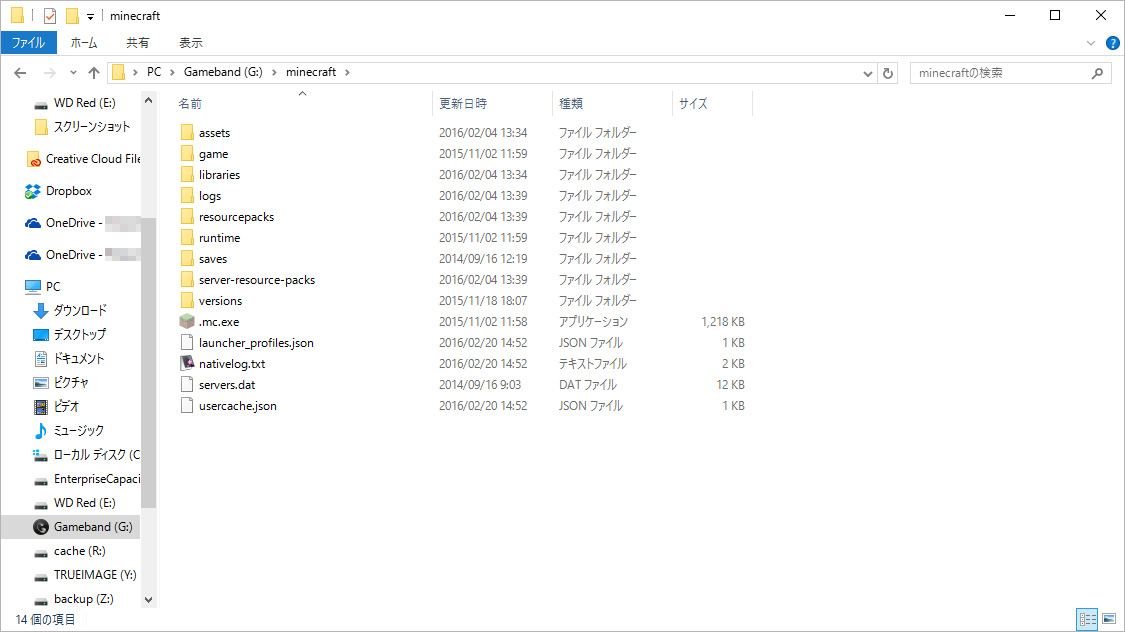The height and width of the screenshot is (632, 1125).
Task: Open the ピクチャ folder in sidebar
Action: click(x=61, y=382)
